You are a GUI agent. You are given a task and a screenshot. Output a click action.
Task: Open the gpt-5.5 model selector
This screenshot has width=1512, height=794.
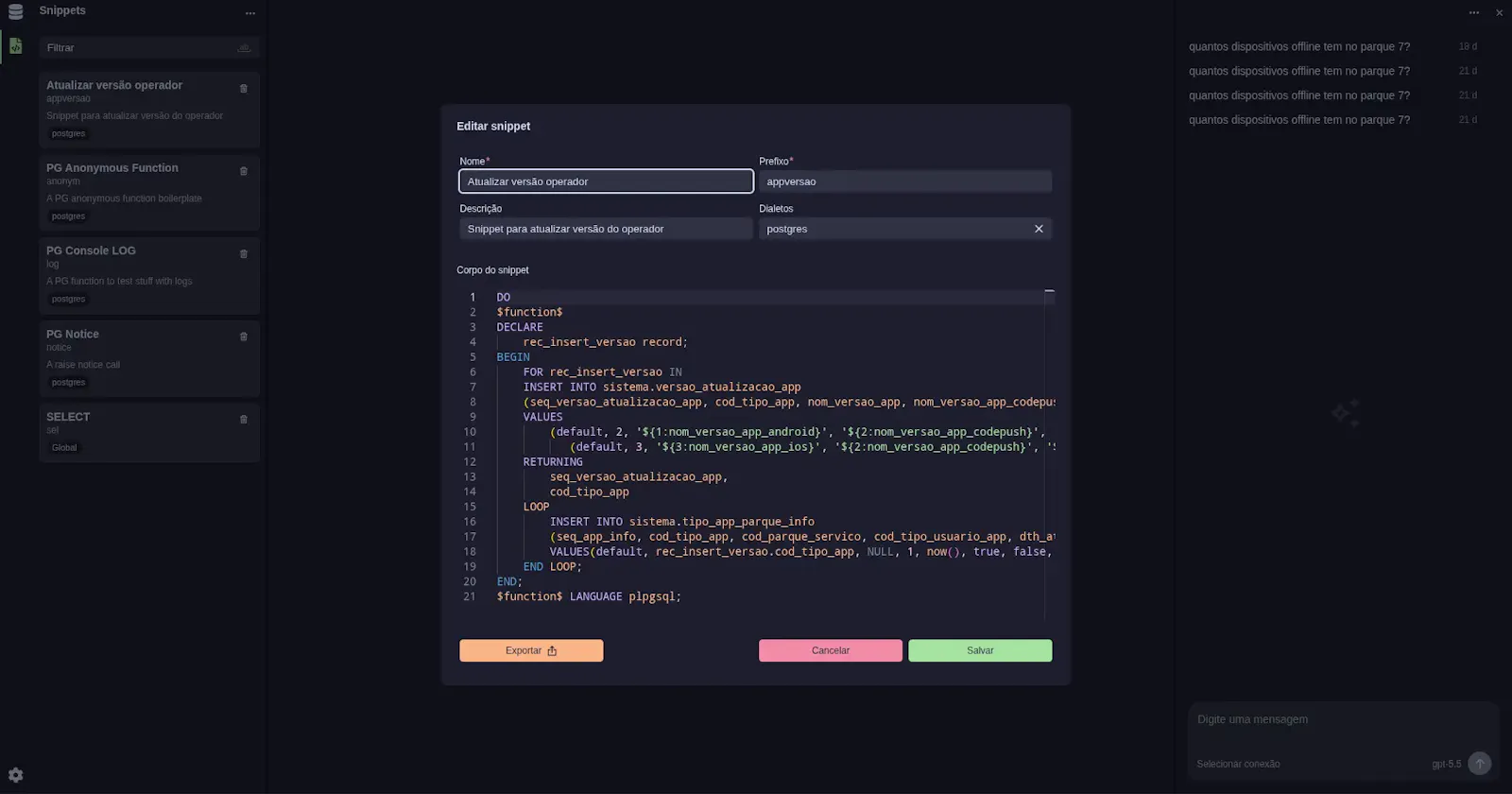click(1446, 764)
